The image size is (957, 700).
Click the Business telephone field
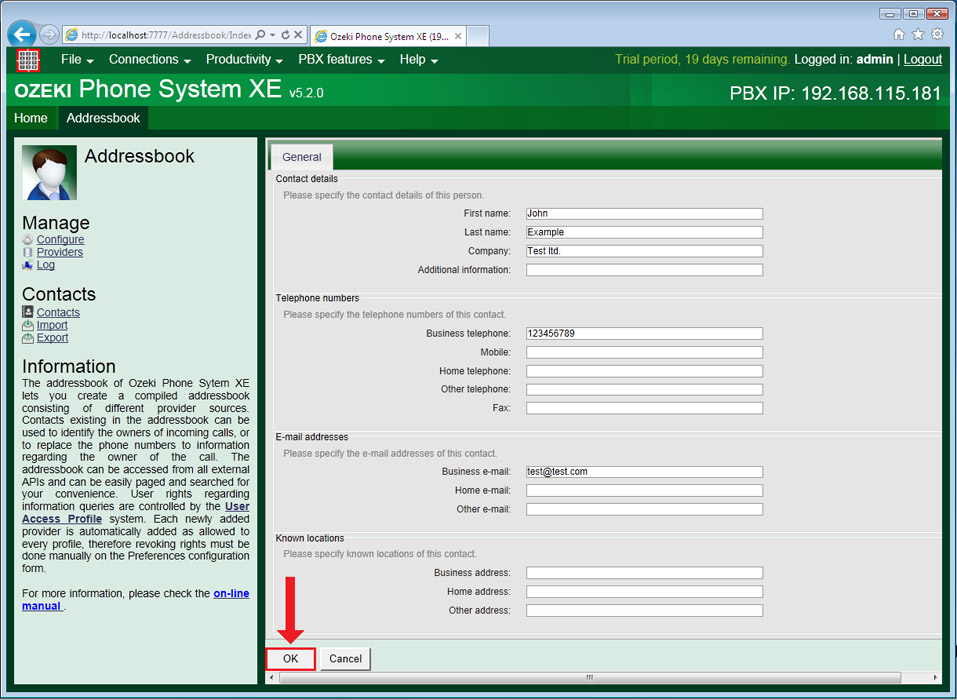[645, 333]
